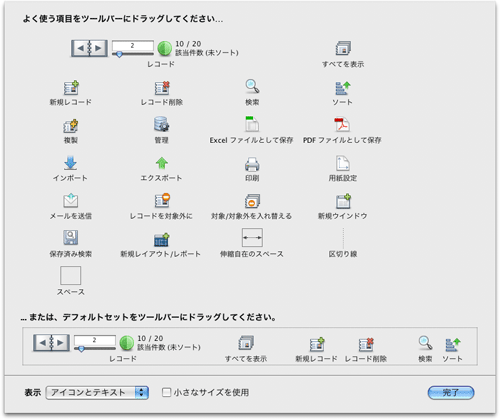500x420 pixels.
Task: Click the すべてを表示 icon in the top row
Action: tap(343, 48)
